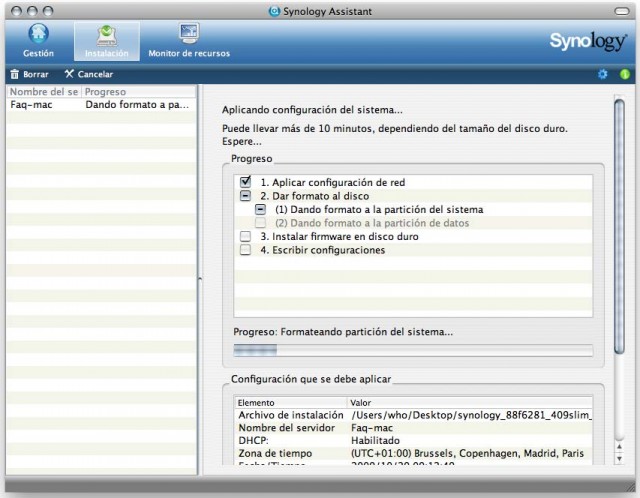This screenshot has width=640, height=498.
Task: Click the Cancelar button text
Action: pyautogui.click(x=95, y=74)
